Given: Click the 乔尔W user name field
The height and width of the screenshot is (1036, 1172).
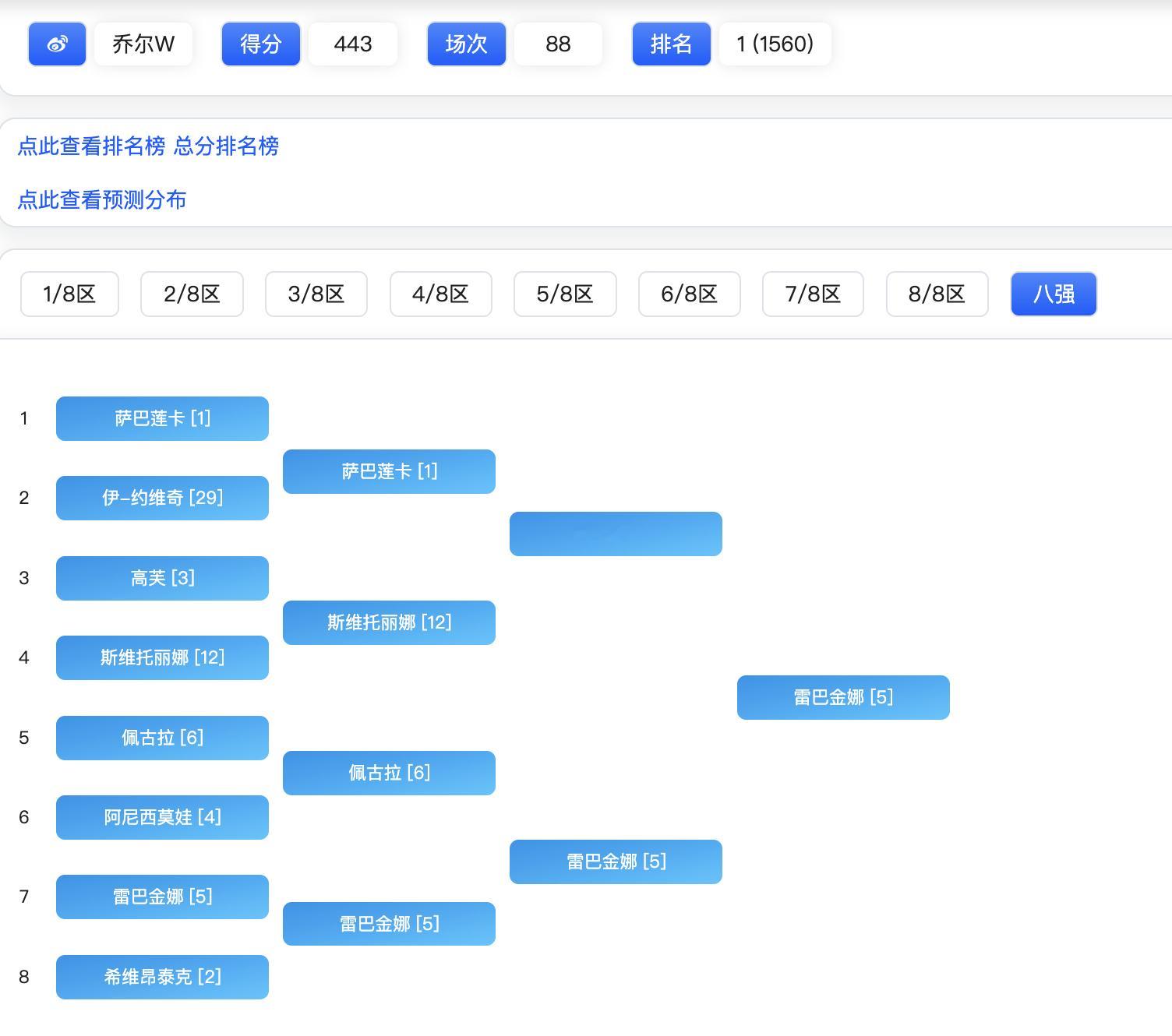Looking at the screenshot, I should (143, 44).
